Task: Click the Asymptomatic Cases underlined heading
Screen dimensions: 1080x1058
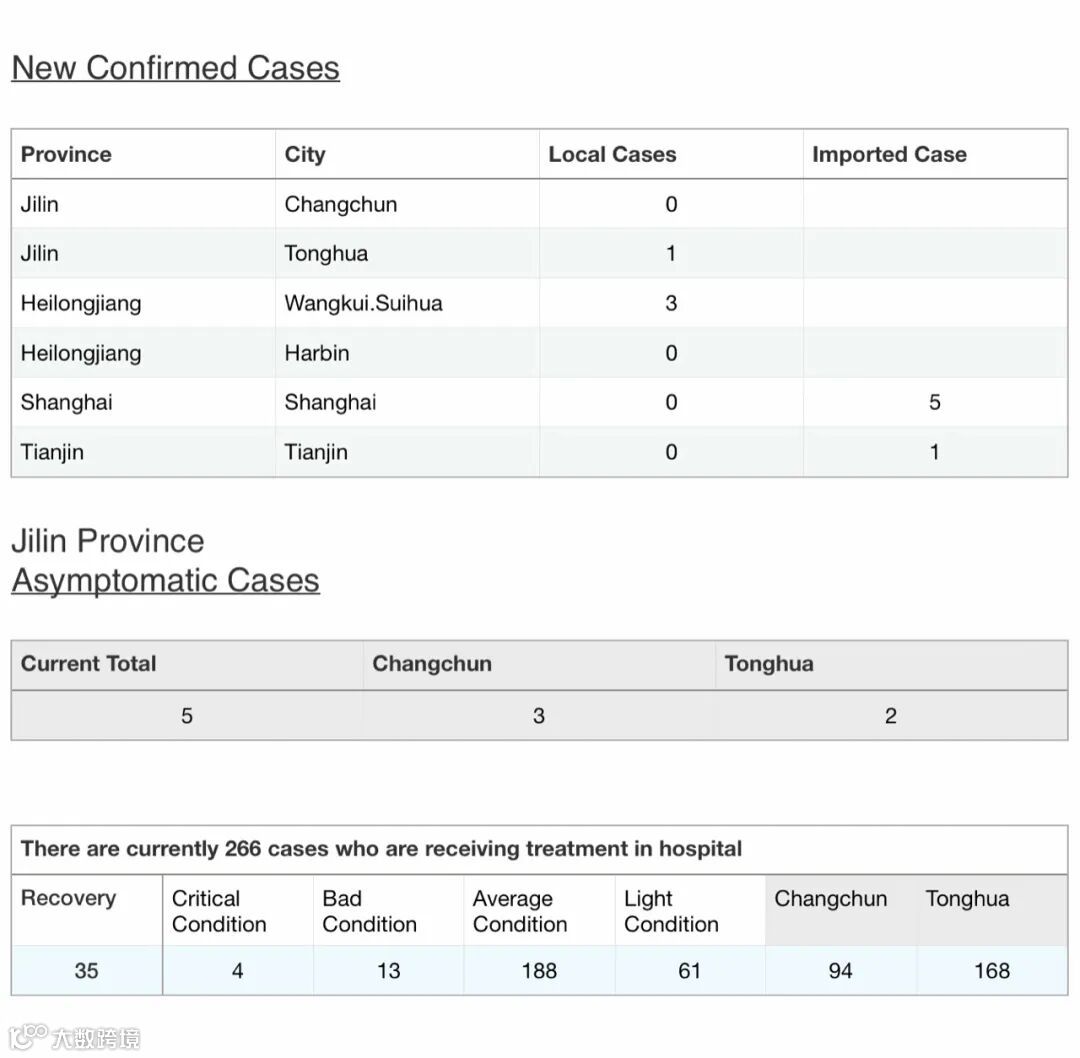Action: (x=165, y=581)
